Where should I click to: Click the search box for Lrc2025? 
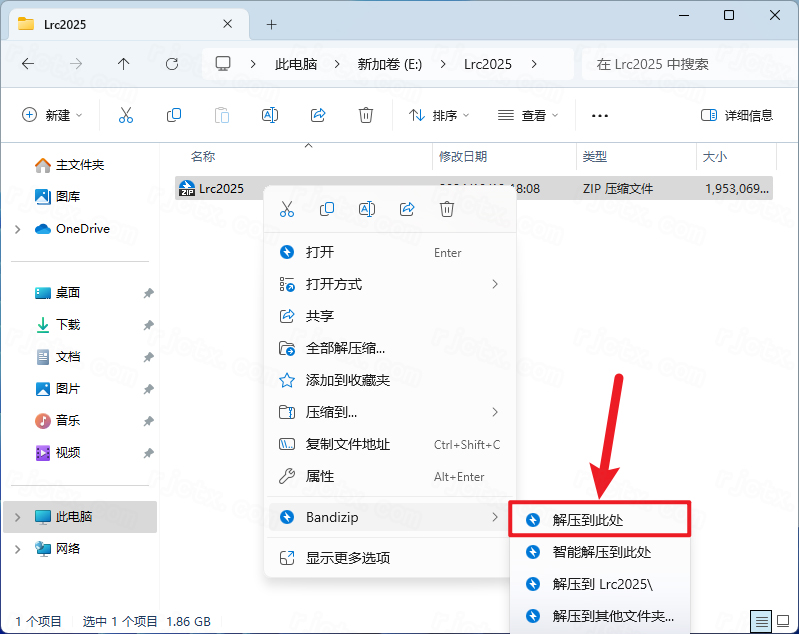pos(685,64)
